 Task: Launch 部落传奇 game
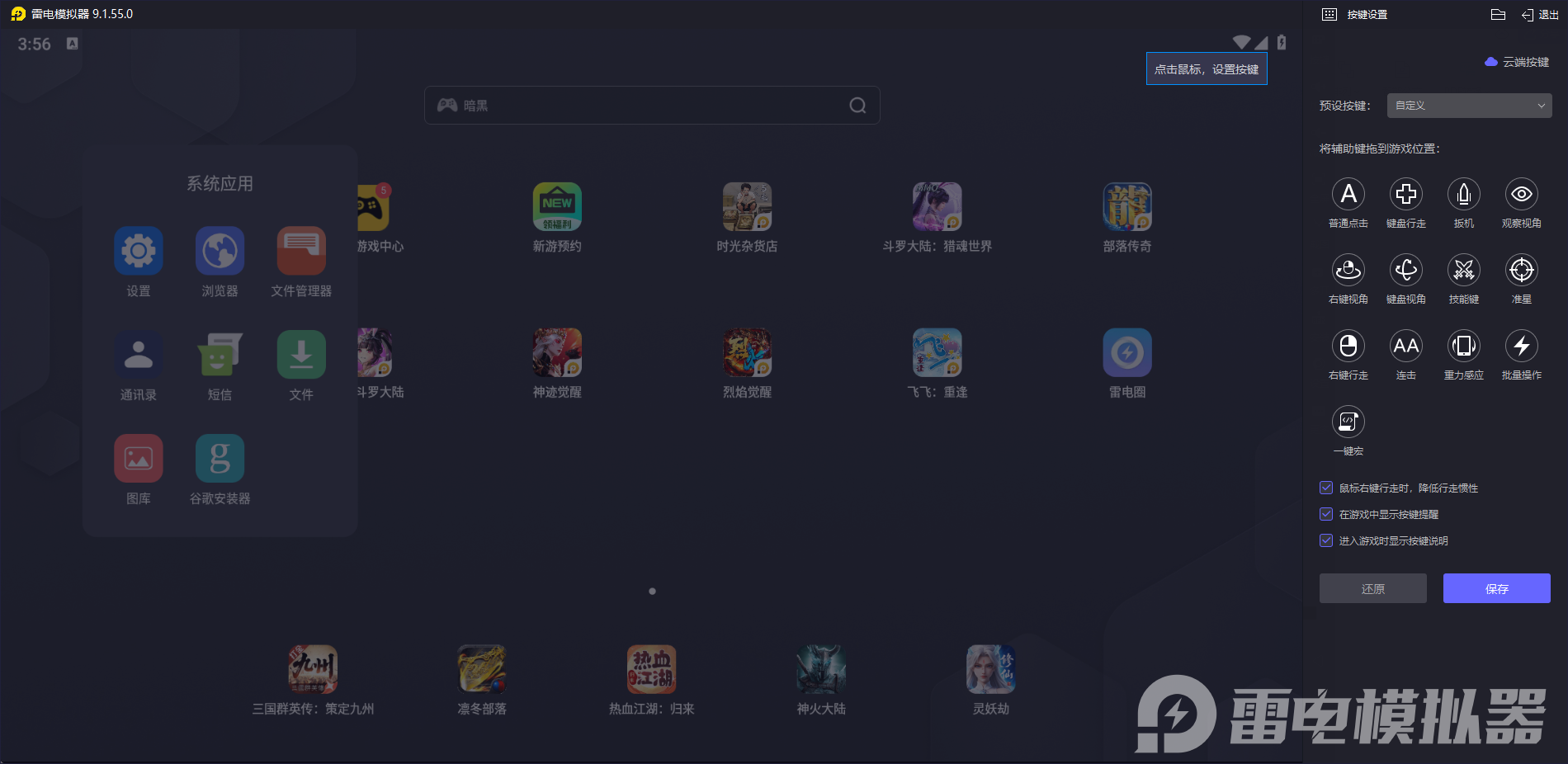pyautogui.click(x=1127, y=206)
